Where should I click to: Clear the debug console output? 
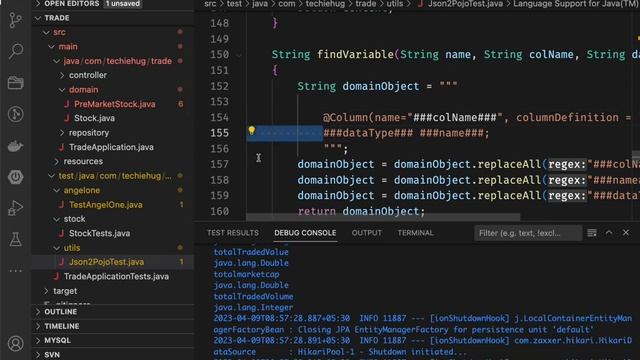(x=592, y=233)
